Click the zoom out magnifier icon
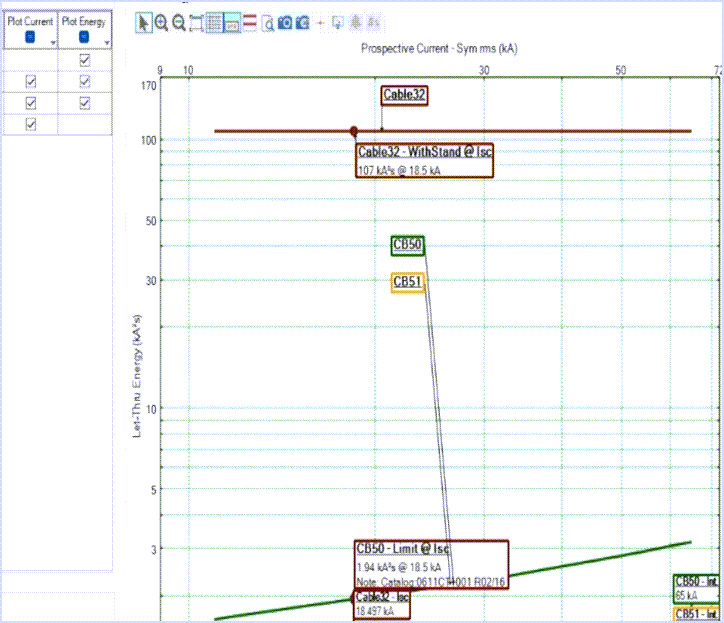 coord(179,22)
